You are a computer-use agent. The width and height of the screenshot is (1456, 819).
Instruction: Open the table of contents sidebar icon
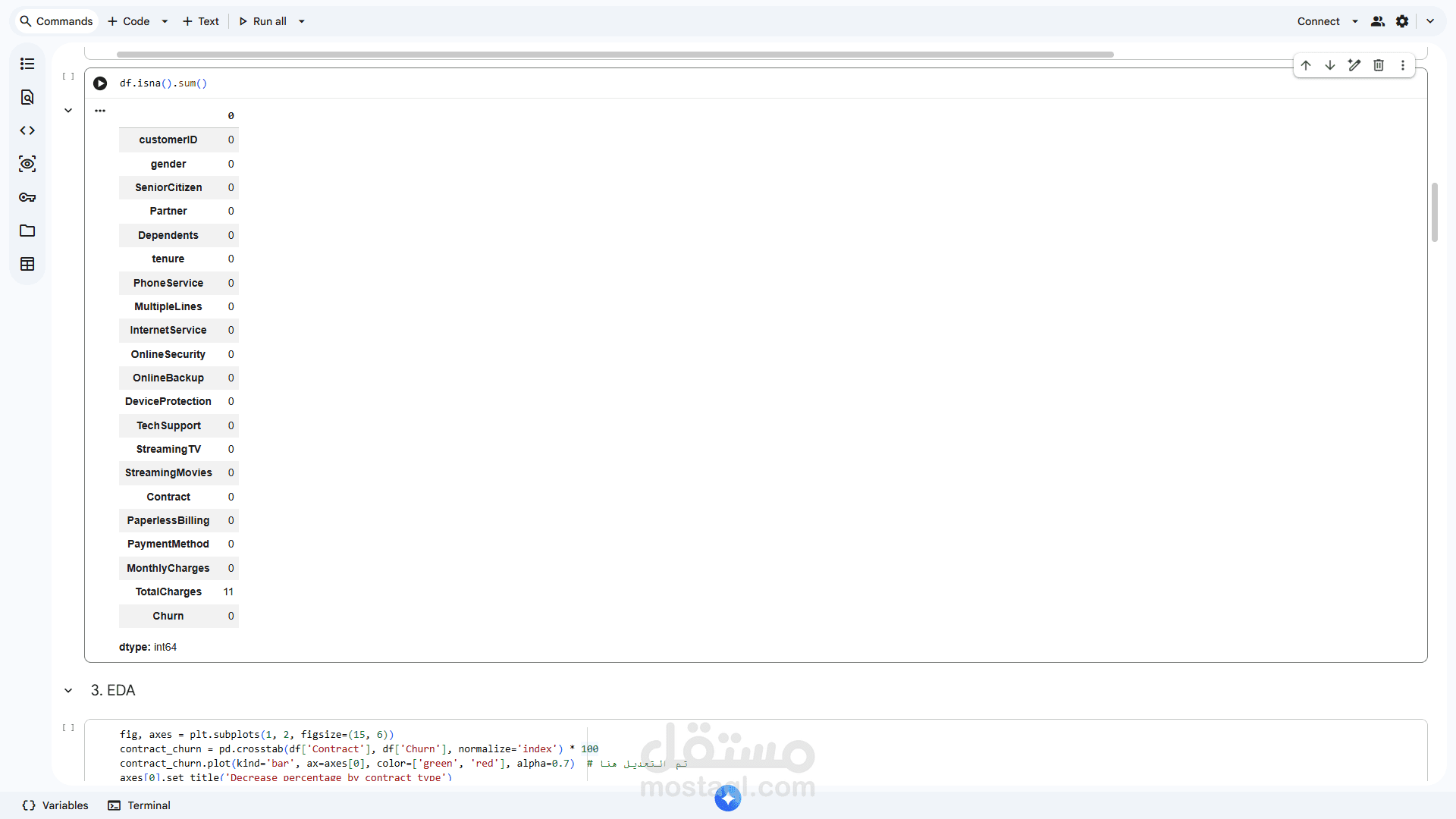pyautogui.click(x=27, y=64)
